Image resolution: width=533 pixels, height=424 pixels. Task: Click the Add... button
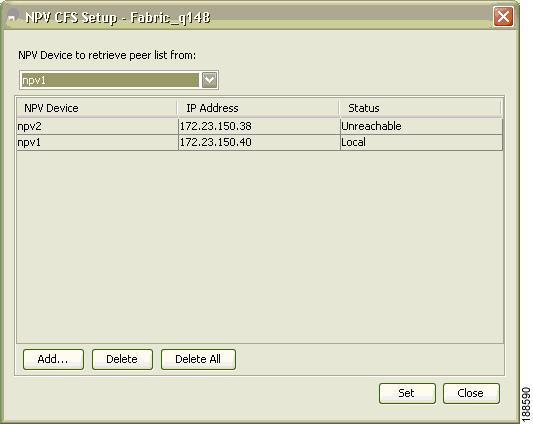click(x=53, y=359)
